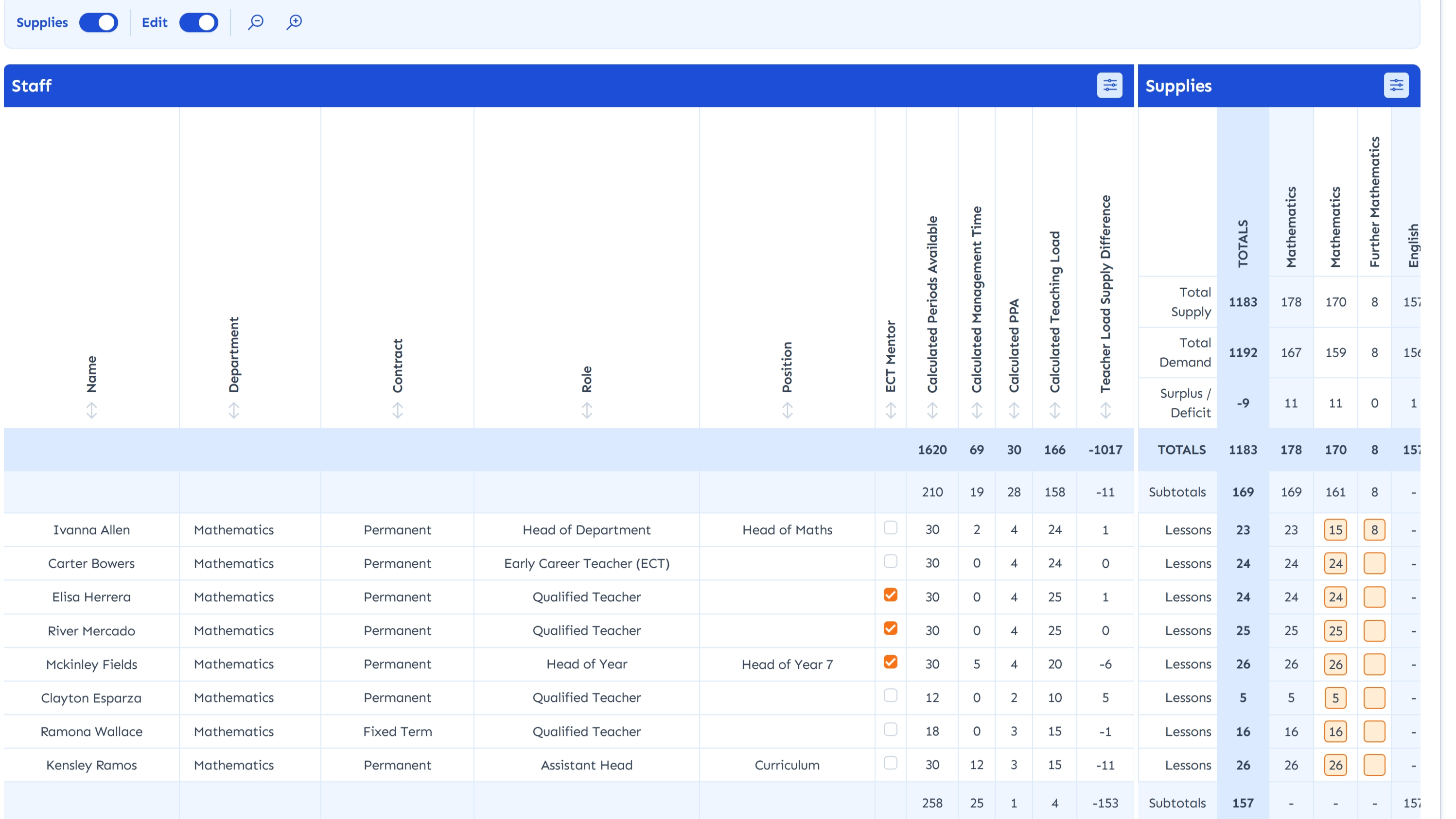Turn off the Edit toggle
The width and height of the screenshot is (1456, 819).
199,22
